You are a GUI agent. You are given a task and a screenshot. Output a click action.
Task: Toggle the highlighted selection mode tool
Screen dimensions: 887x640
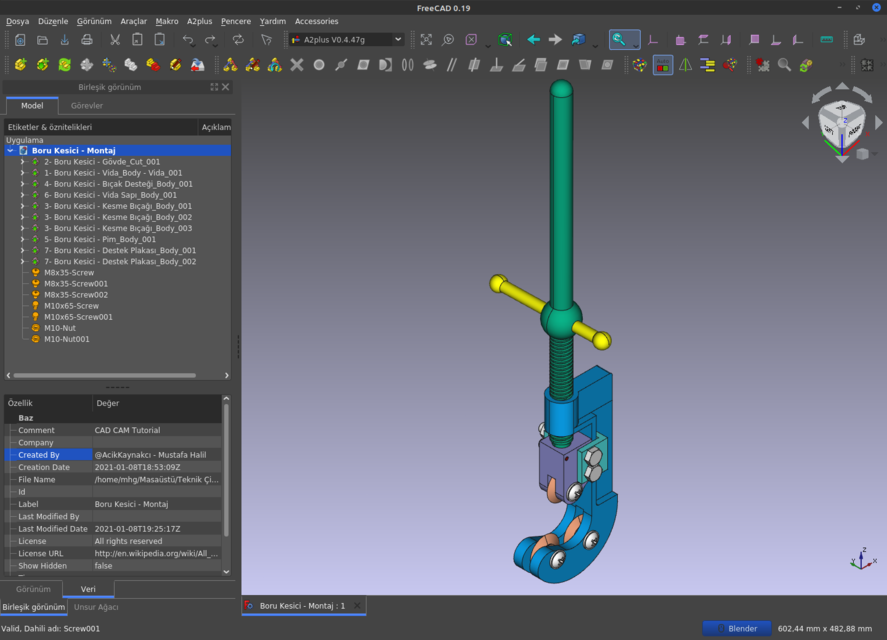point(622,40)
